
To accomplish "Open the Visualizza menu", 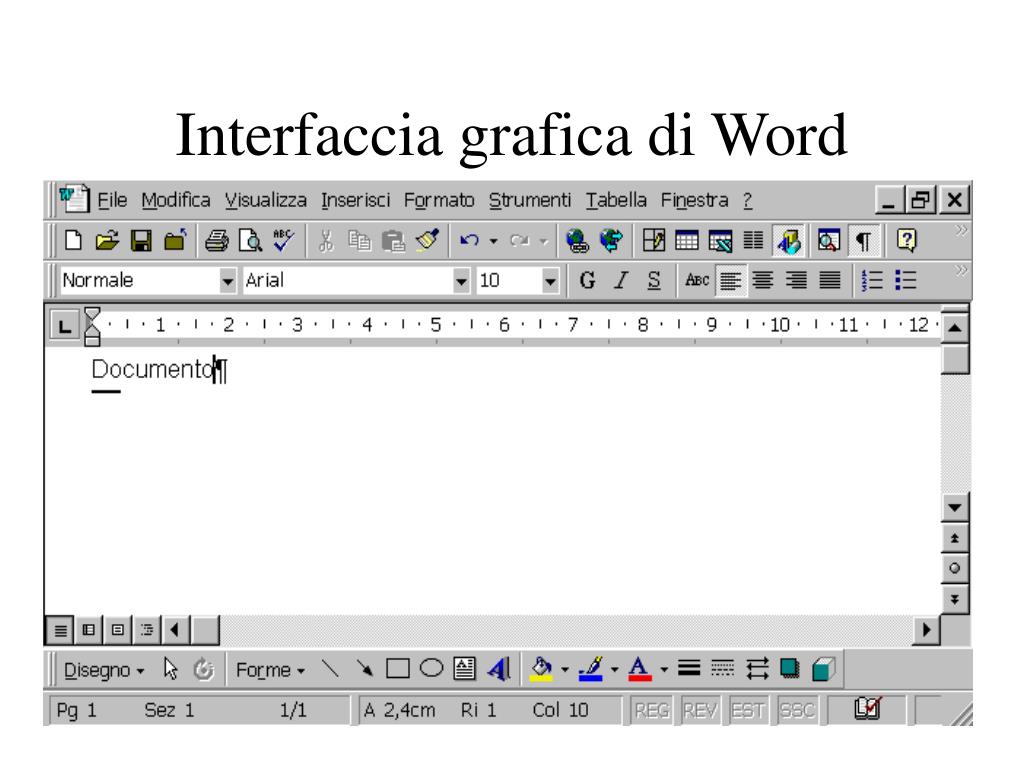I will 266,200.
